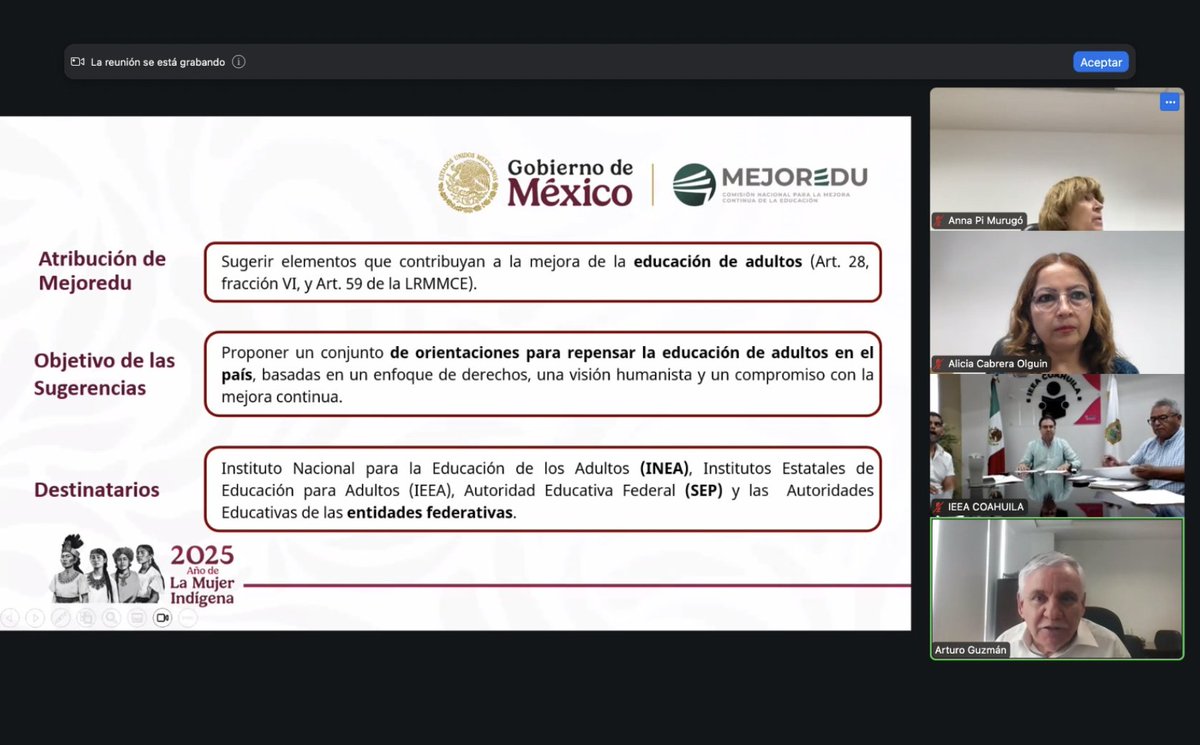Screen dimensions: 1200x745
Task: Click the '(INEA)' text in the Destinatarios box
Action: tap(664, 468)
